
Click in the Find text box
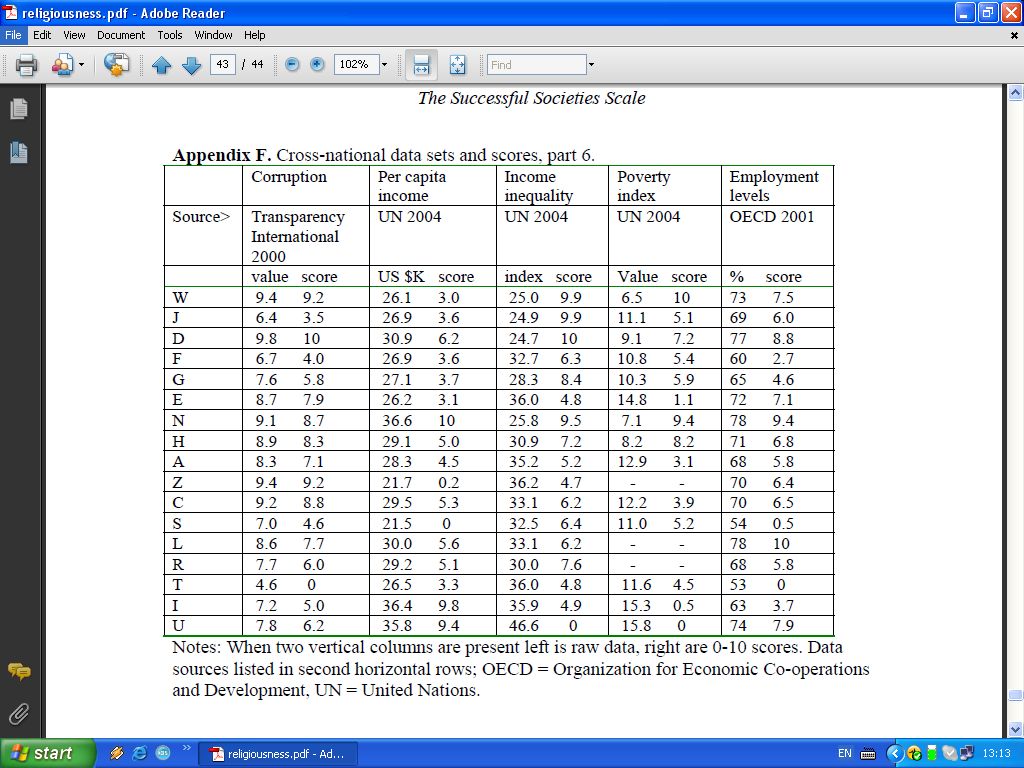536,65
